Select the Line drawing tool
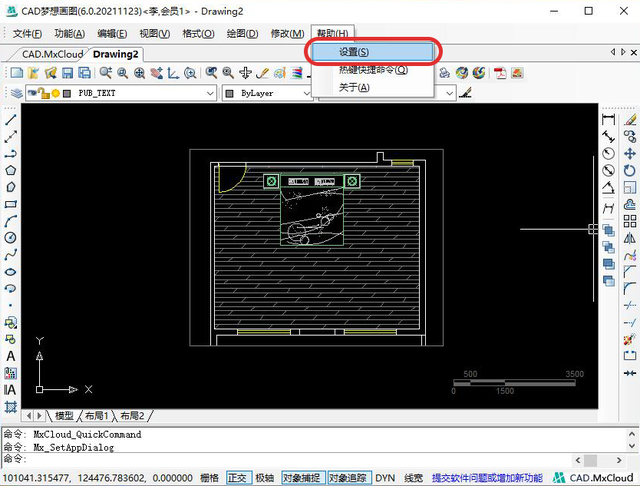The height and width of the screenshot is (486, 640). tap(10, 120)
